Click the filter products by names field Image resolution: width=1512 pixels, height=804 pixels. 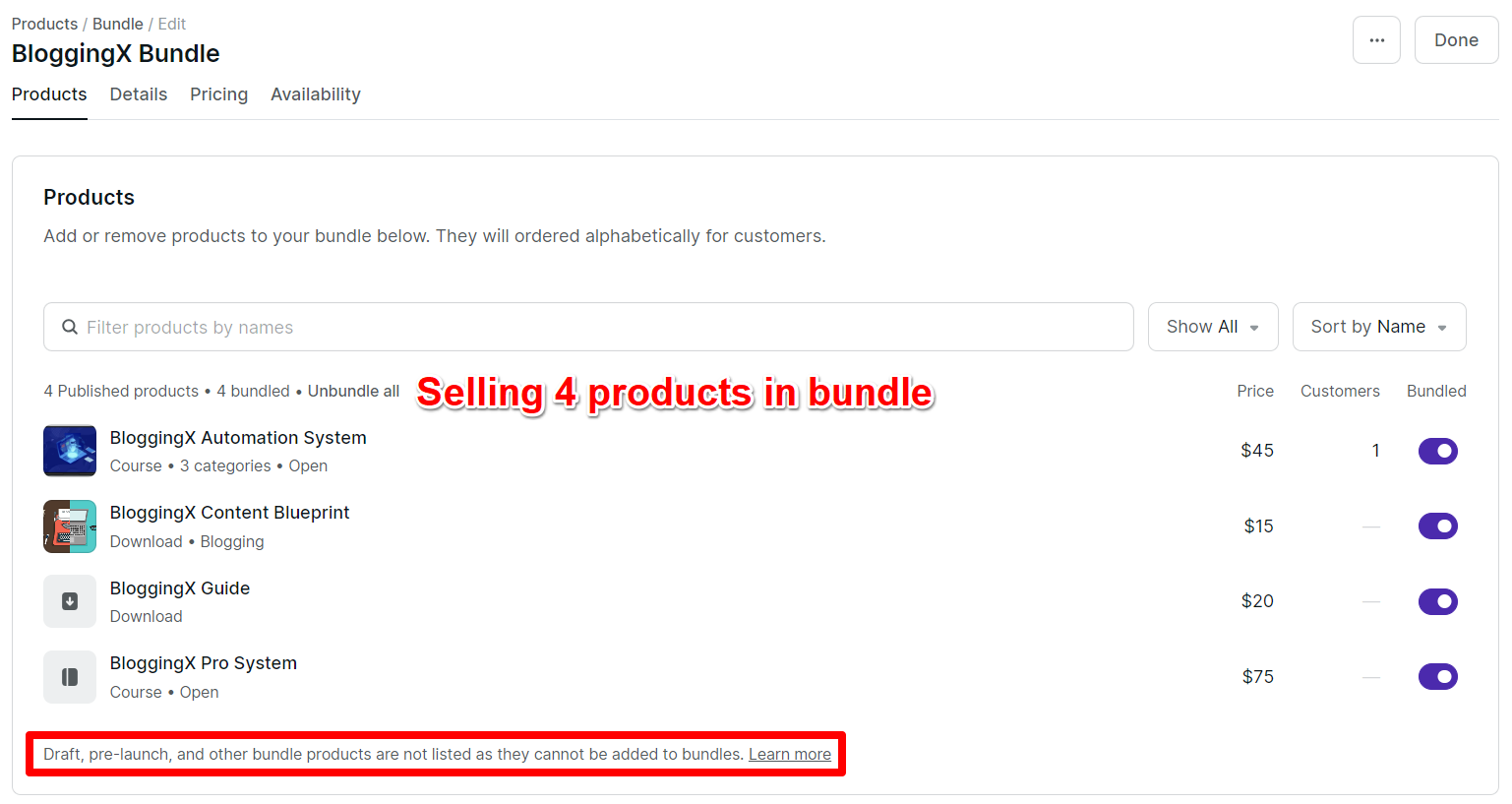[393, 326]
